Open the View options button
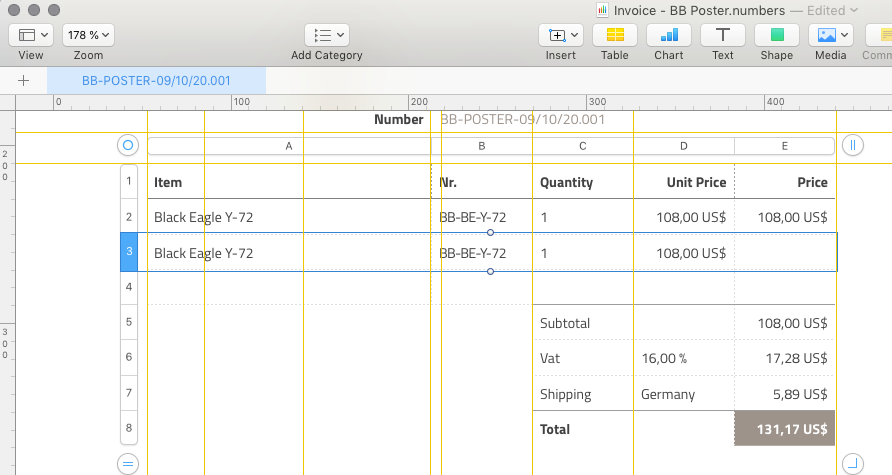Screen dimensions: 892x475 31,35
